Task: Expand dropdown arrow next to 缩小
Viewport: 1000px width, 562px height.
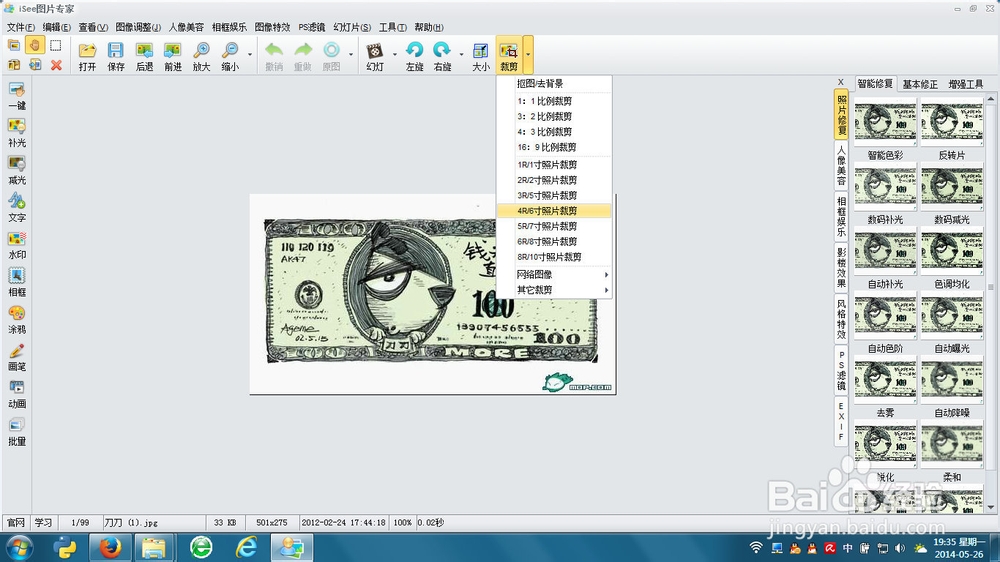Action: coord(249,54)
